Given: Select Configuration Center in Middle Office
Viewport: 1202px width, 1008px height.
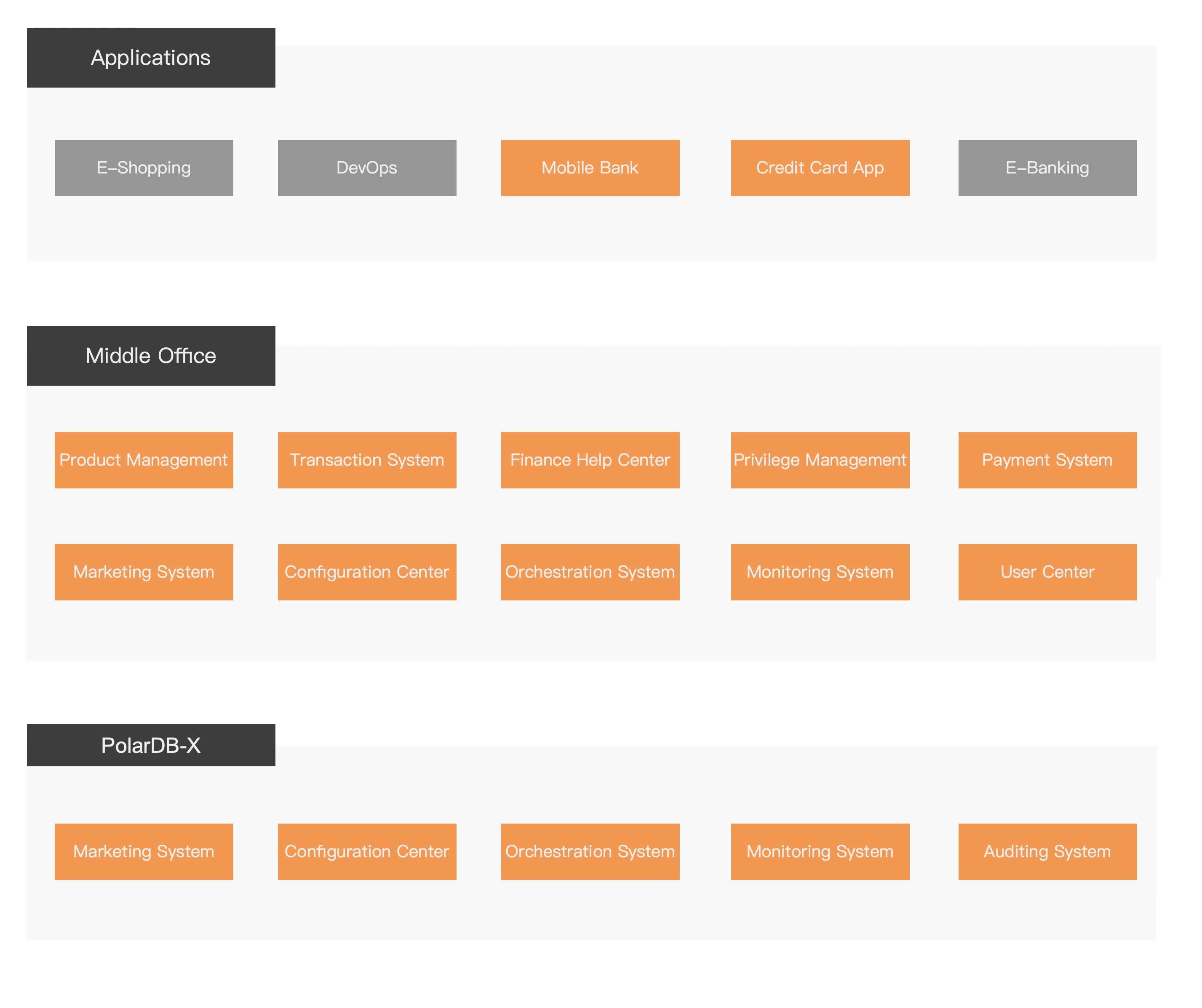Looking at the screenshot, I should pos(367,571).
